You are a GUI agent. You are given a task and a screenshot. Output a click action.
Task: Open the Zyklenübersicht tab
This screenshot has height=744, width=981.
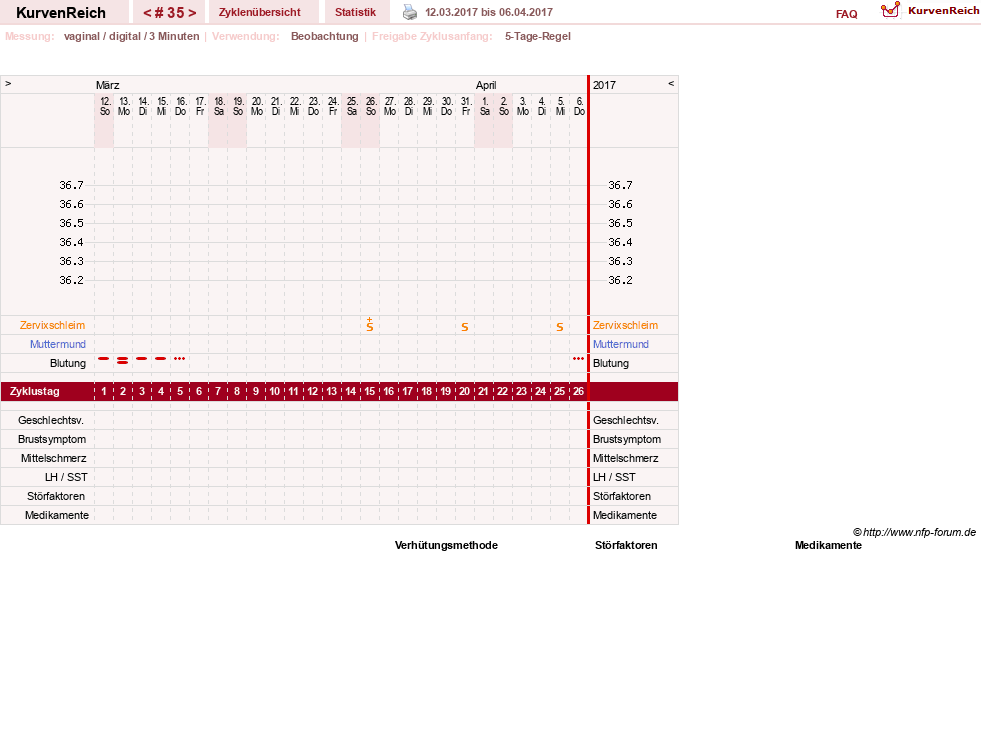pyautogui.click(x=260, y=12)
